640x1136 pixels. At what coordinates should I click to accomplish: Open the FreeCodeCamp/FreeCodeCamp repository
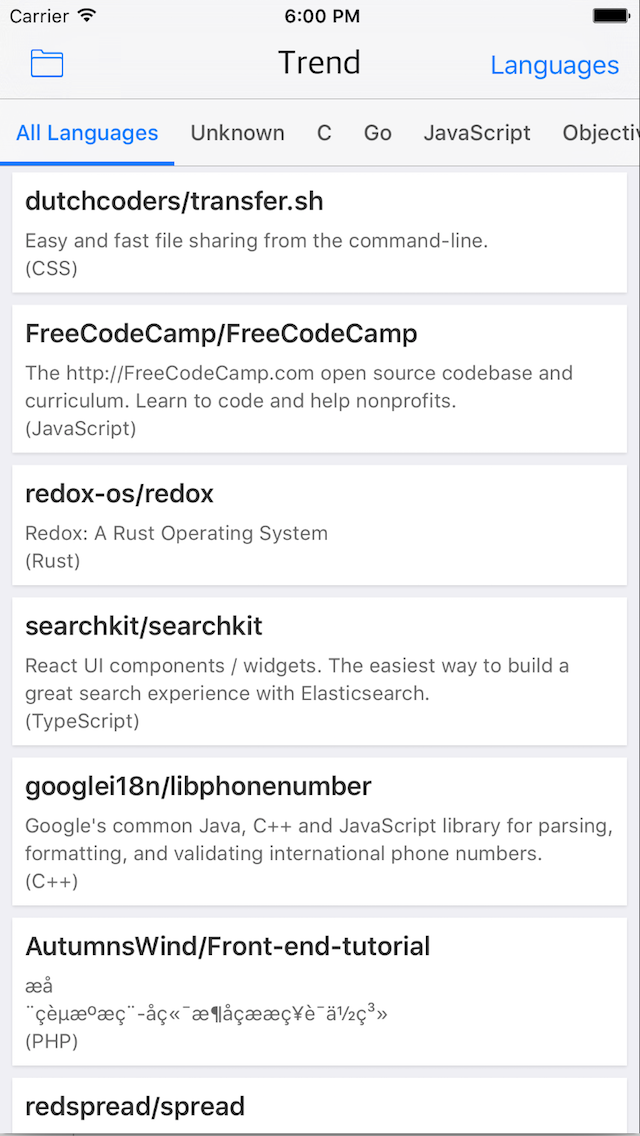tap(320, 379)
